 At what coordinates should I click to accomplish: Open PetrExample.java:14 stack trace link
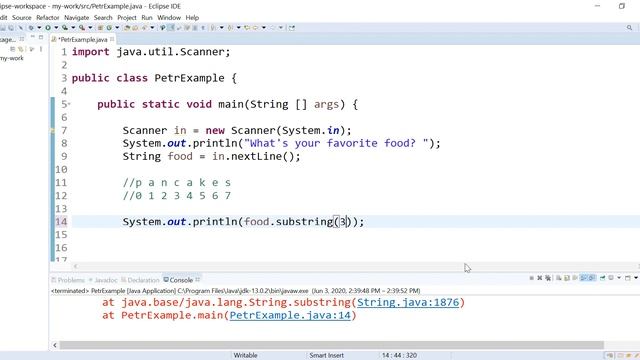coord(290,316)
